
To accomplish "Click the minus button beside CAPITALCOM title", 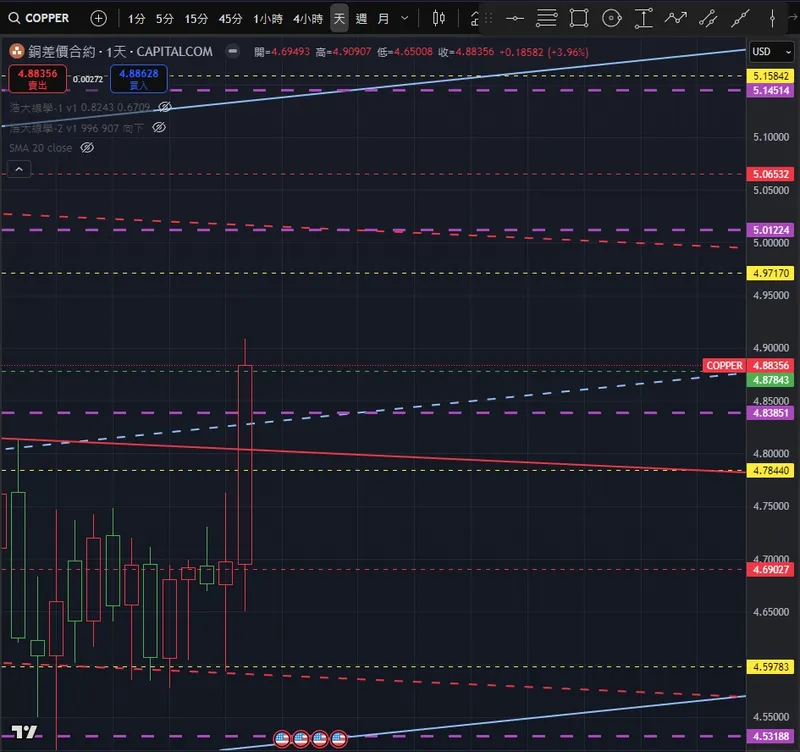I will [x=233, y=52].
